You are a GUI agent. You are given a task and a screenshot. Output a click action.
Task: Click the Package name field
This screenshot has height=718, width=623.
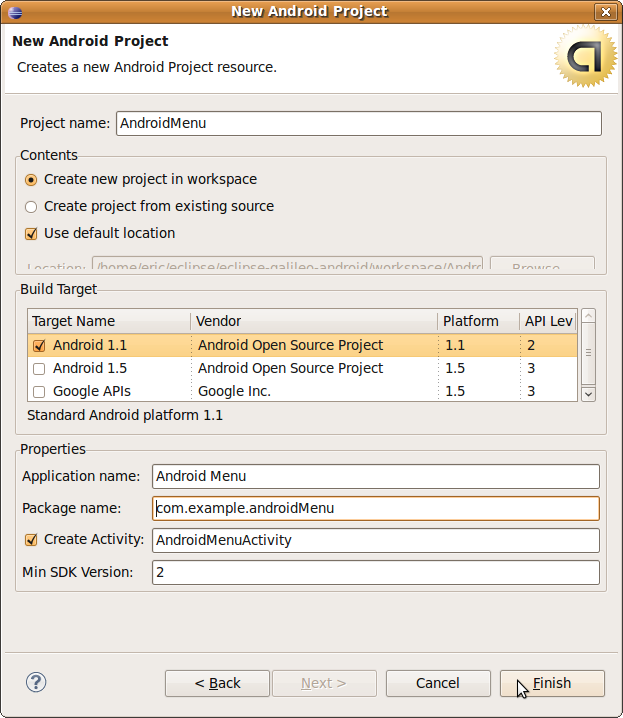coord(376,508)
